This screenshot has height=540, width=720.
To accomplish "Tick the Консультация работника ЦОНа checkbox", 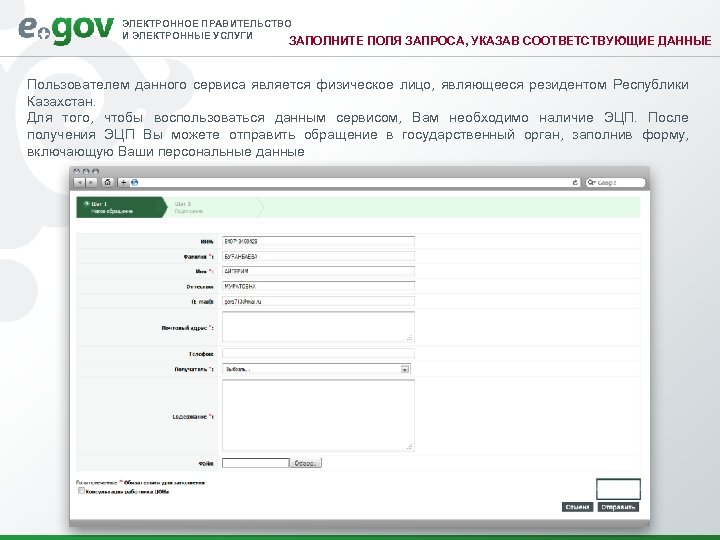I will [81, 491].
